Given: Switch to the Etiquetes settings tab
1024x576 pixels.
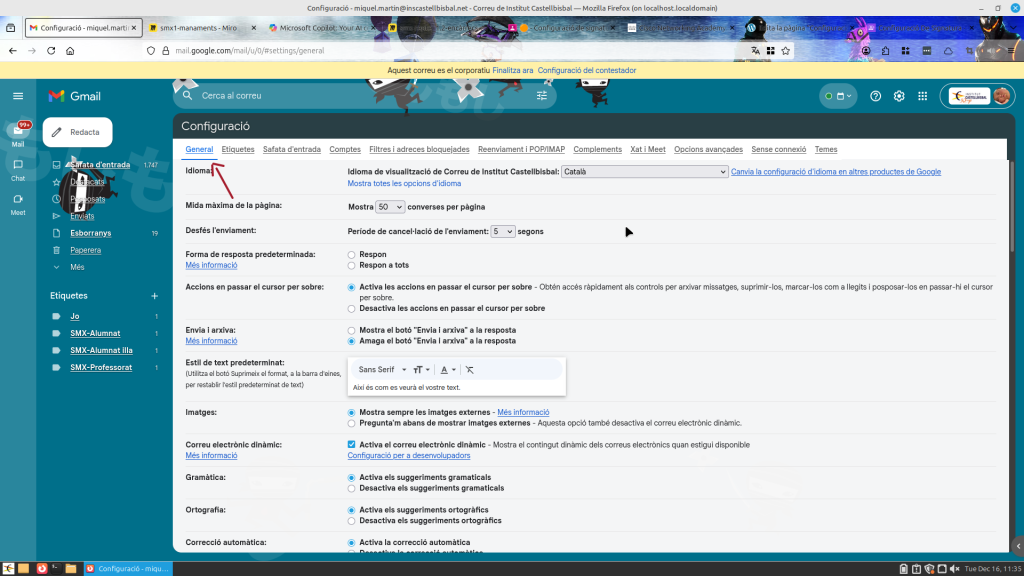Looking at the screenshot, I should point(238,150).
